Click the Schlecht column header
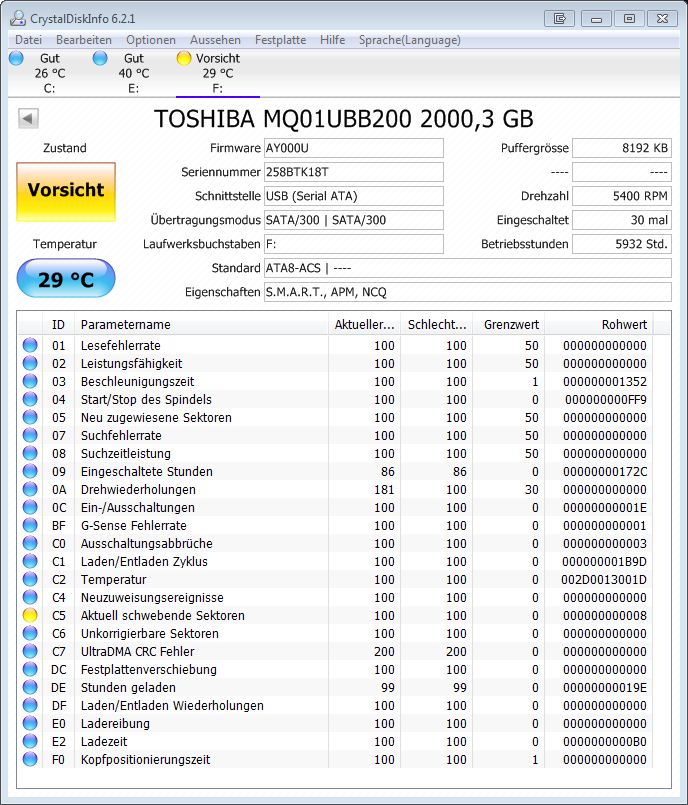 (437, 324)
